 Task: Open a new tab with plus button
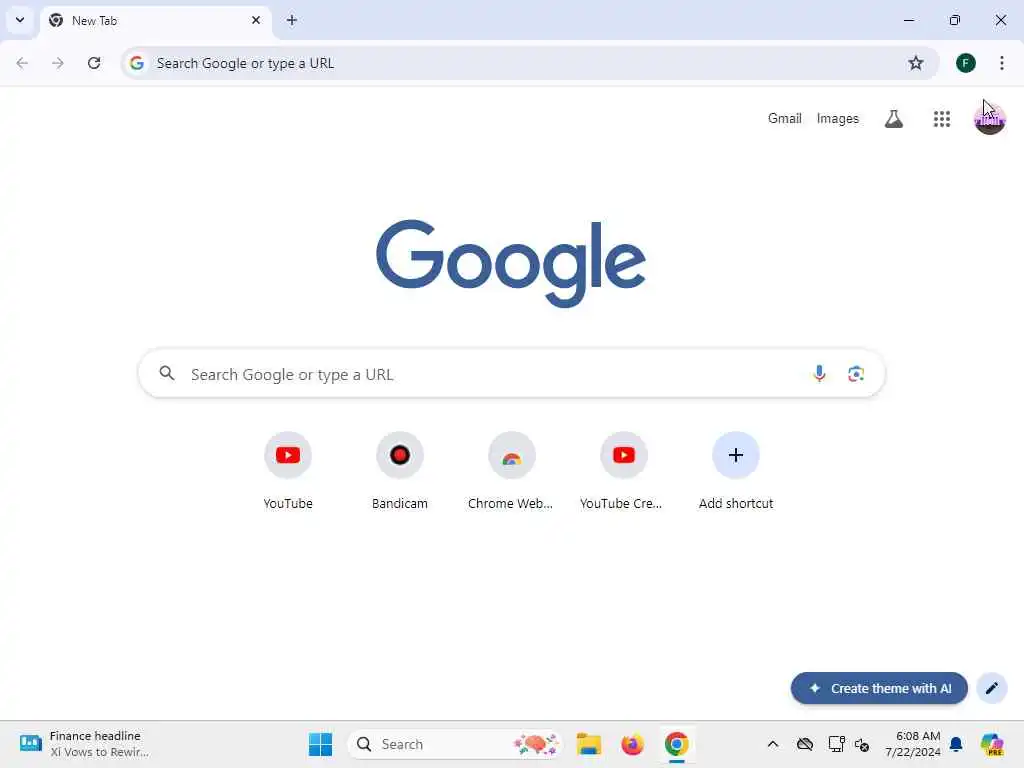click(x=292, y=20)
